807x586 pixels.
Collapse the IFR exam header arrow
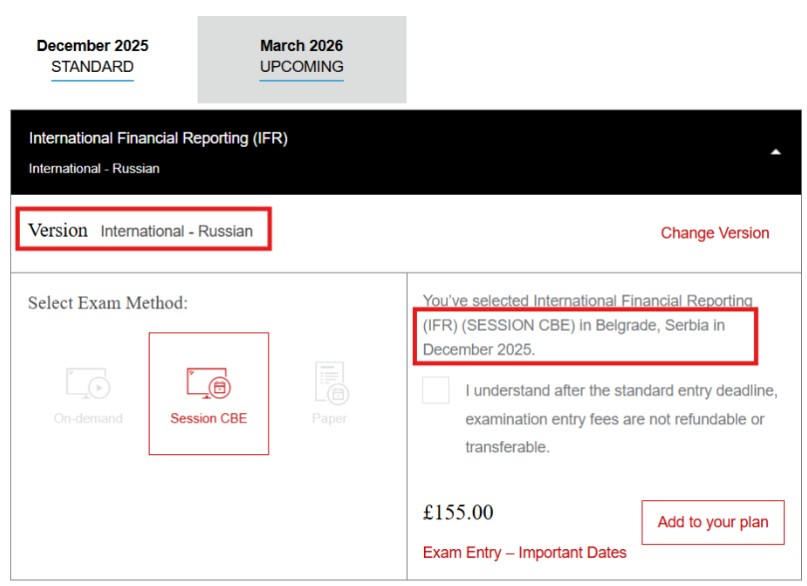coord(775,153)
